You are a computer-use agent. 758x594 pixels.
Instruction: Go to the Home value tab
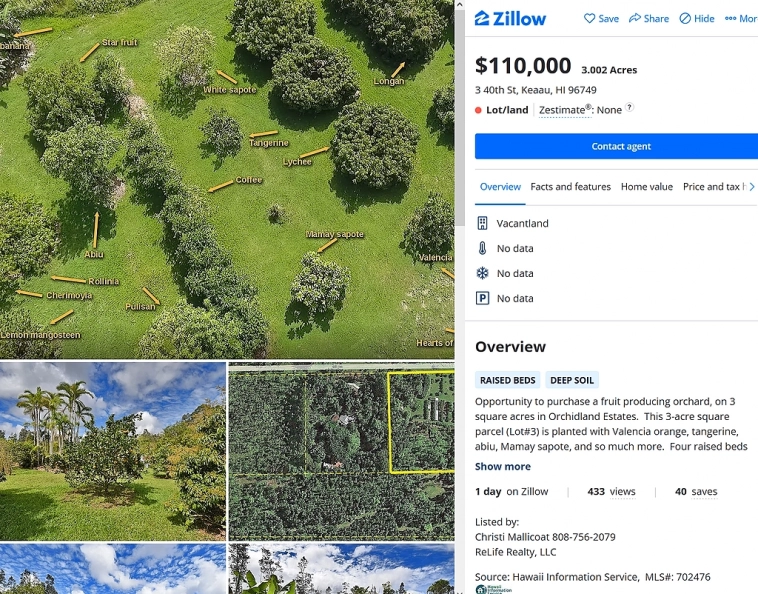click(x=646, y=187)
